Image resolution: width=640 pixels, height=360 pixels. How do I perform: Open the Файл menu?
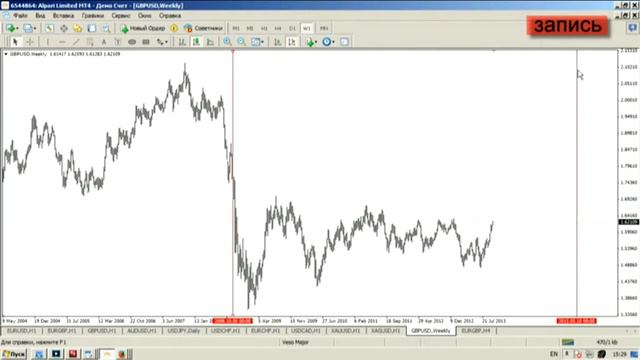[20, 16]
